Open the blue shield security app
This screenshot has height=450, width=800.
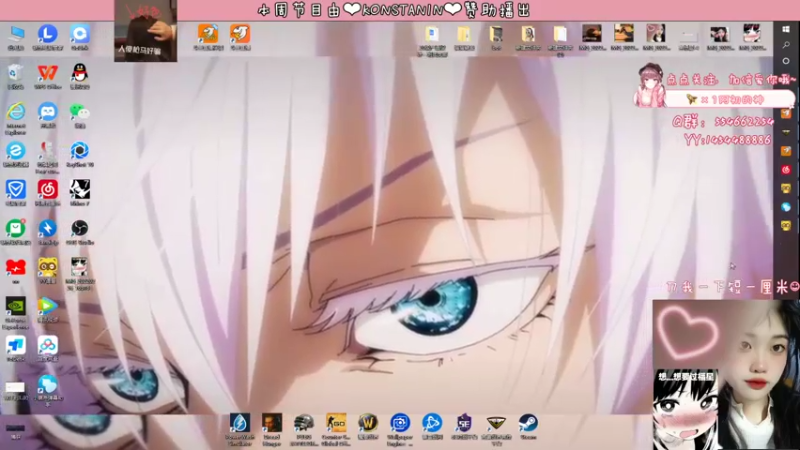pos(16,190)
